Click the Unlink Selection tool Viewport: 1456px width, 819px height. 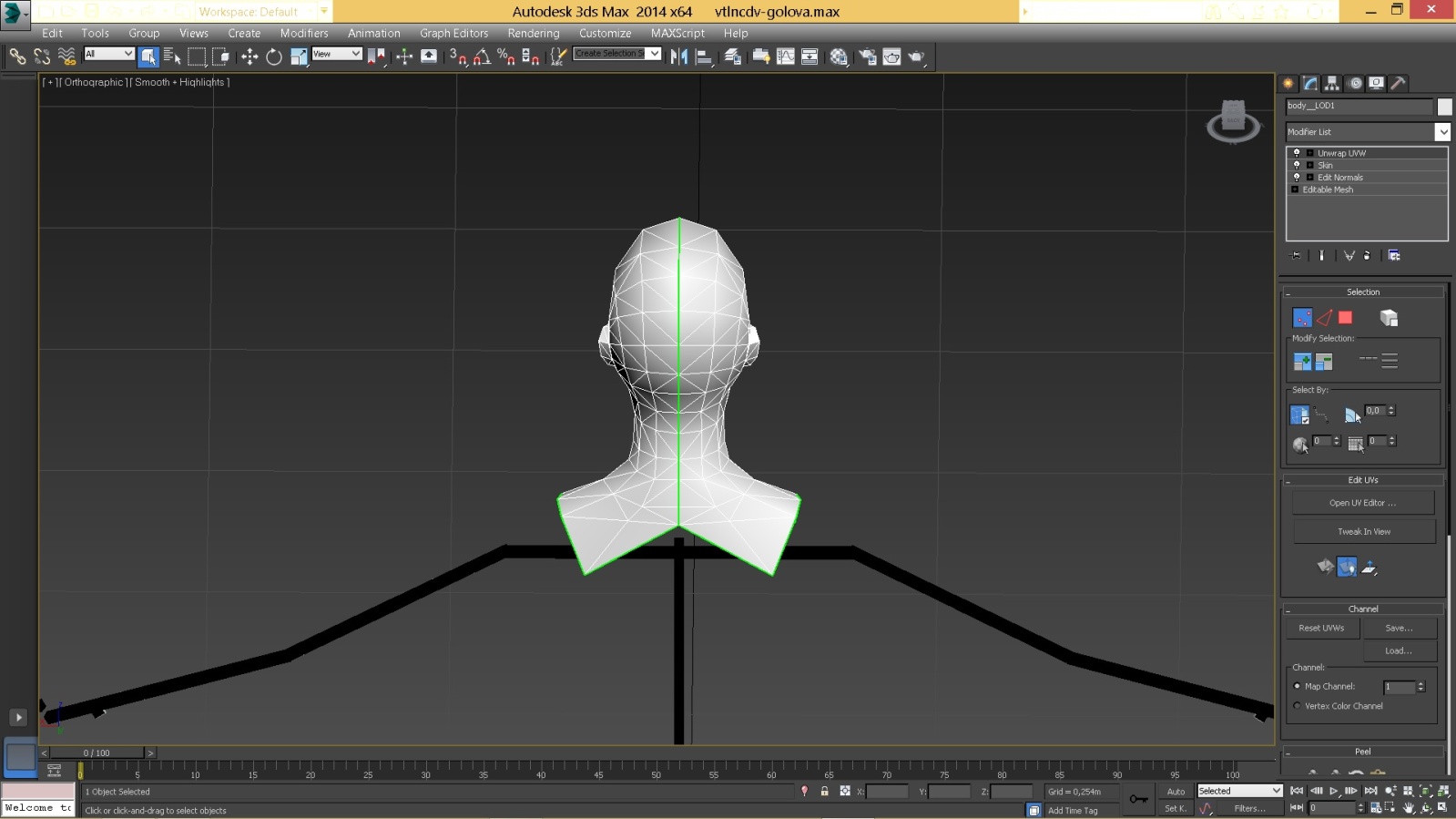(42, 56)
